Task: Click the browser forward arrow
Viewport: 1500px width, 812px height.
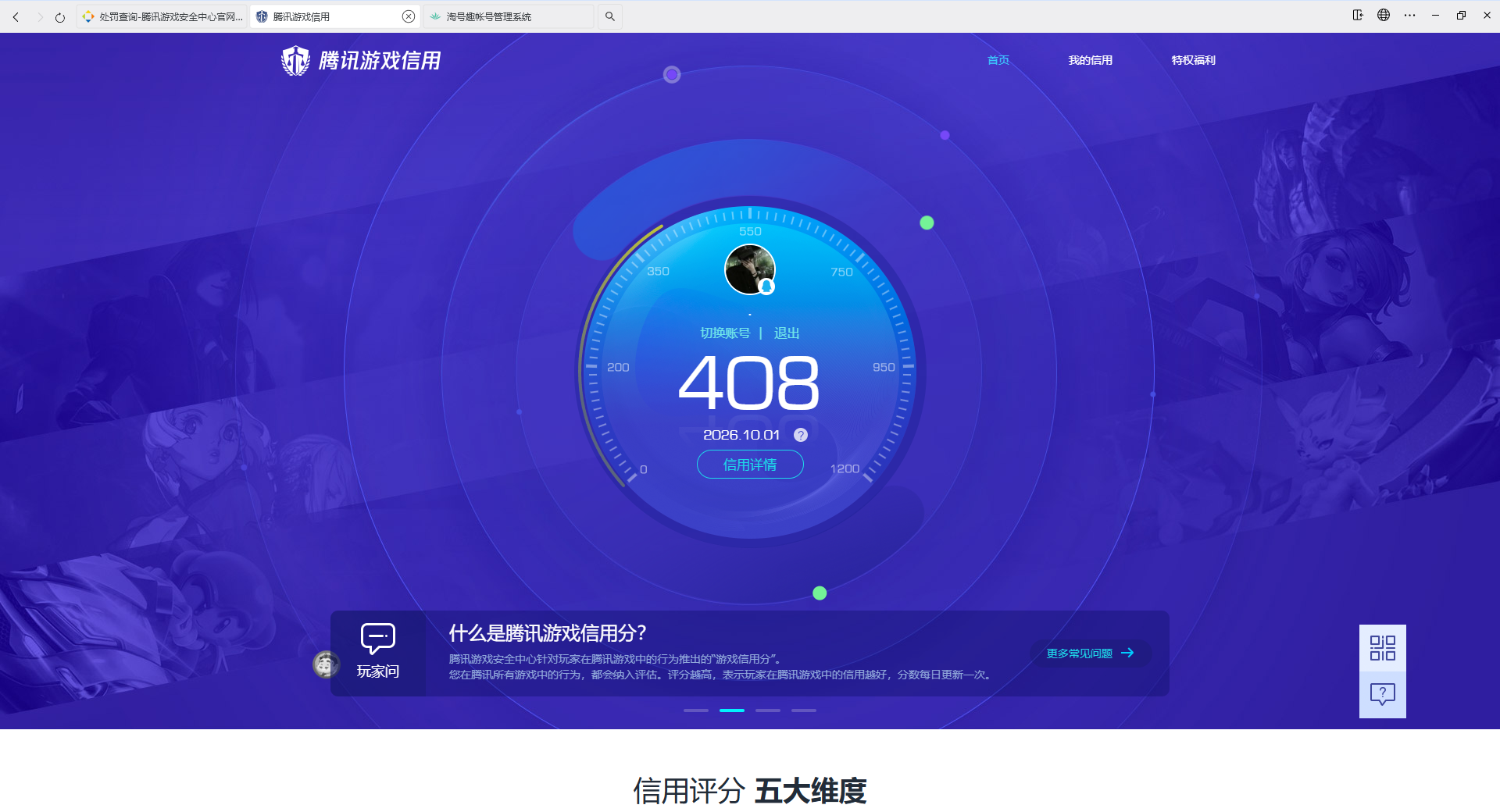Action: coord(39,16)
